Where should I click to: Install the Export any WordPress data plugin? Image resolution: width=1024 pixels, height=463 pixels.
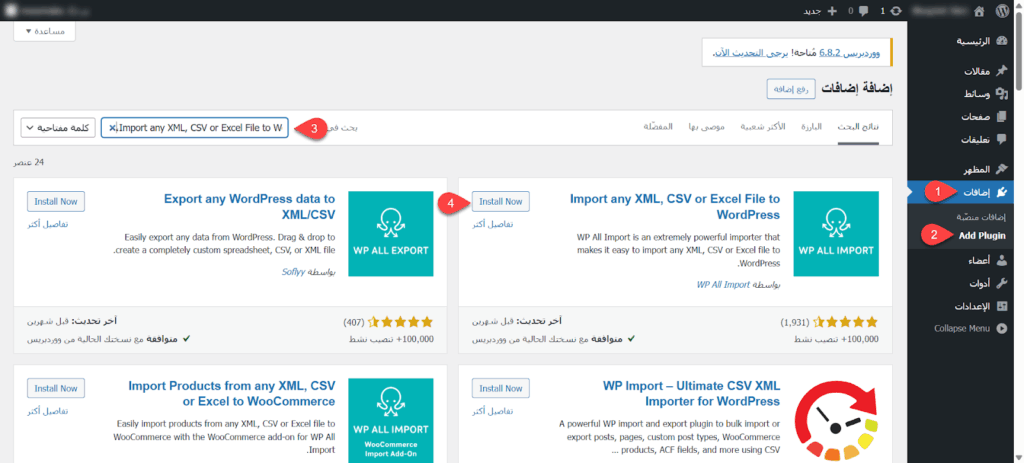point(56,201)
